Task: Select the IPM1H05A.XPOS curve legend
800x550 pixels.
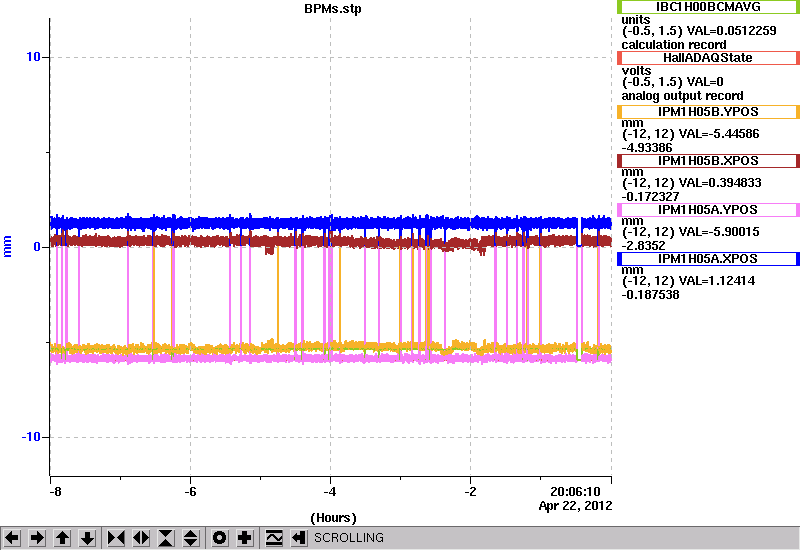Action: (708, 259)
